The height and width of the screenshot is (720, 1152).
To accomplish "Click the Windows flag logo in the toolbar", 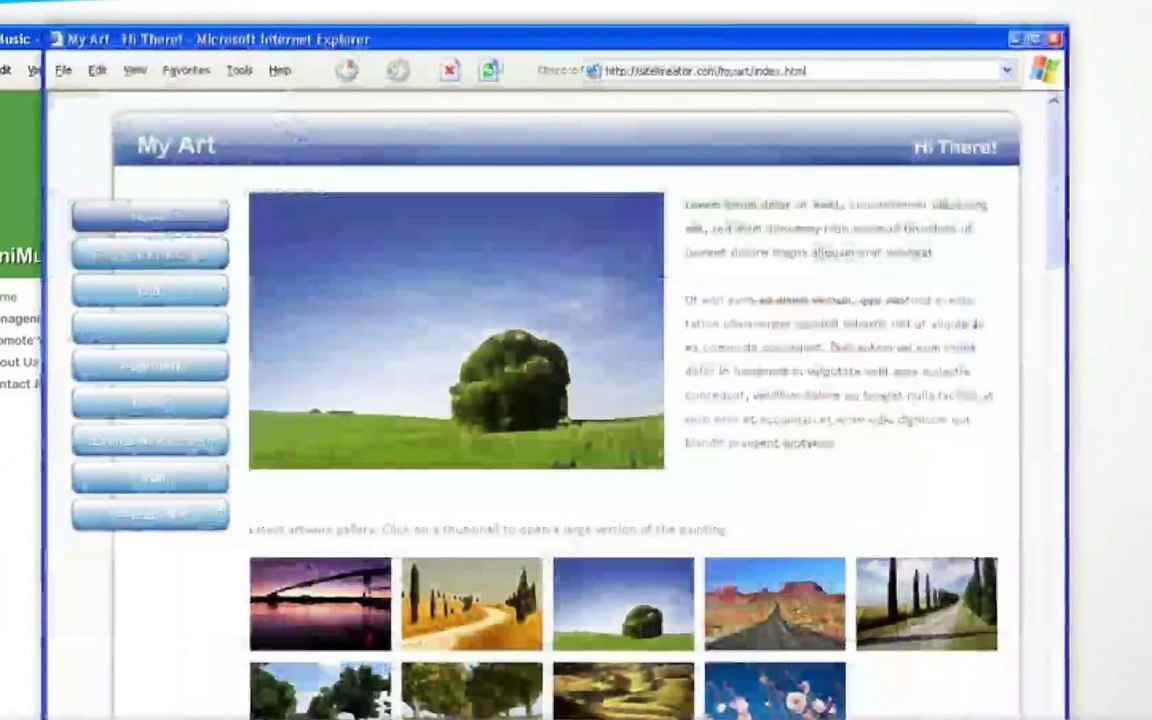I will (x=1044, y=70).
